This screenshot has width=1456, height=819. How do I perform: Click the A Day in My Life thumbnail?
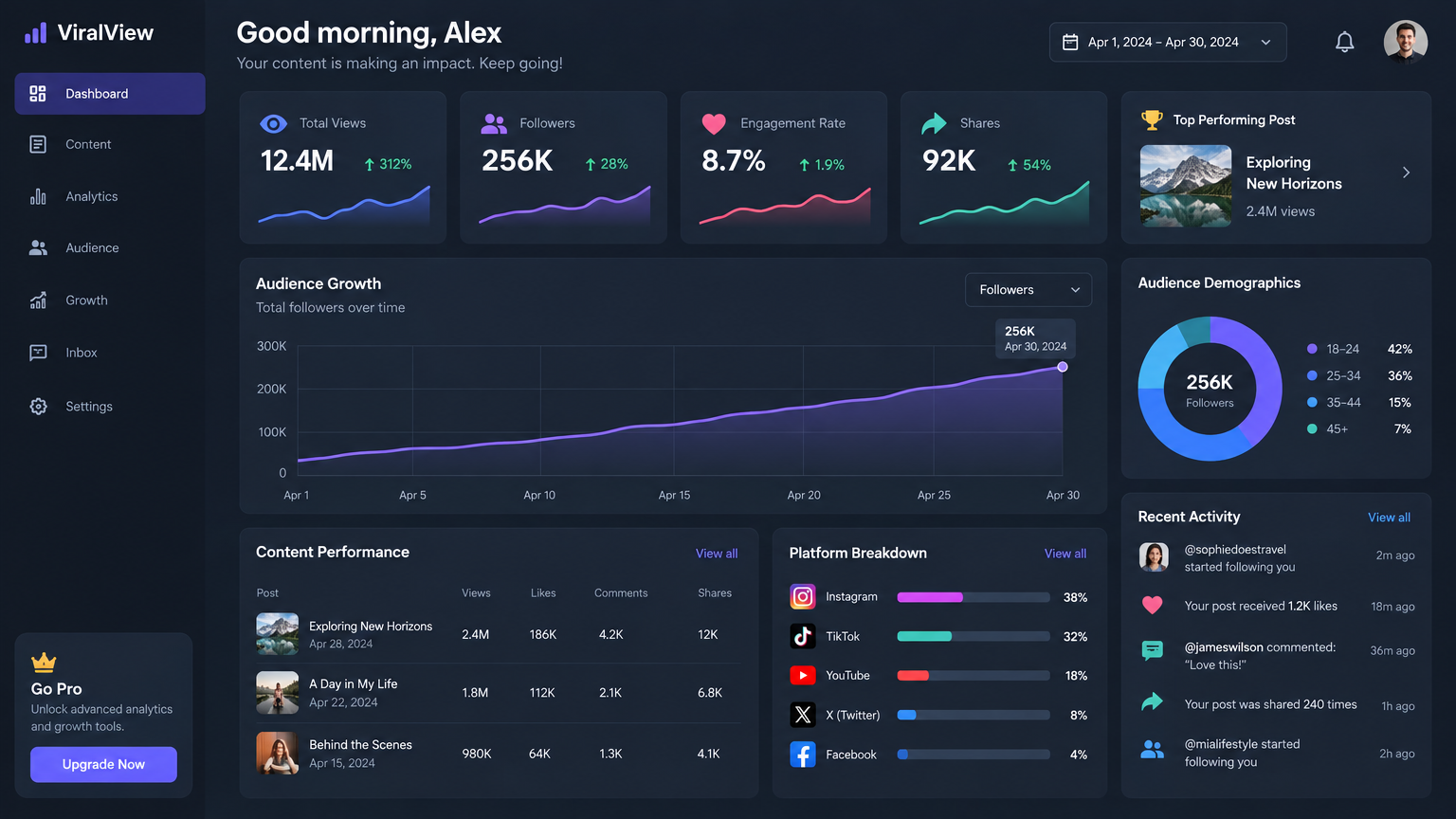277,693
